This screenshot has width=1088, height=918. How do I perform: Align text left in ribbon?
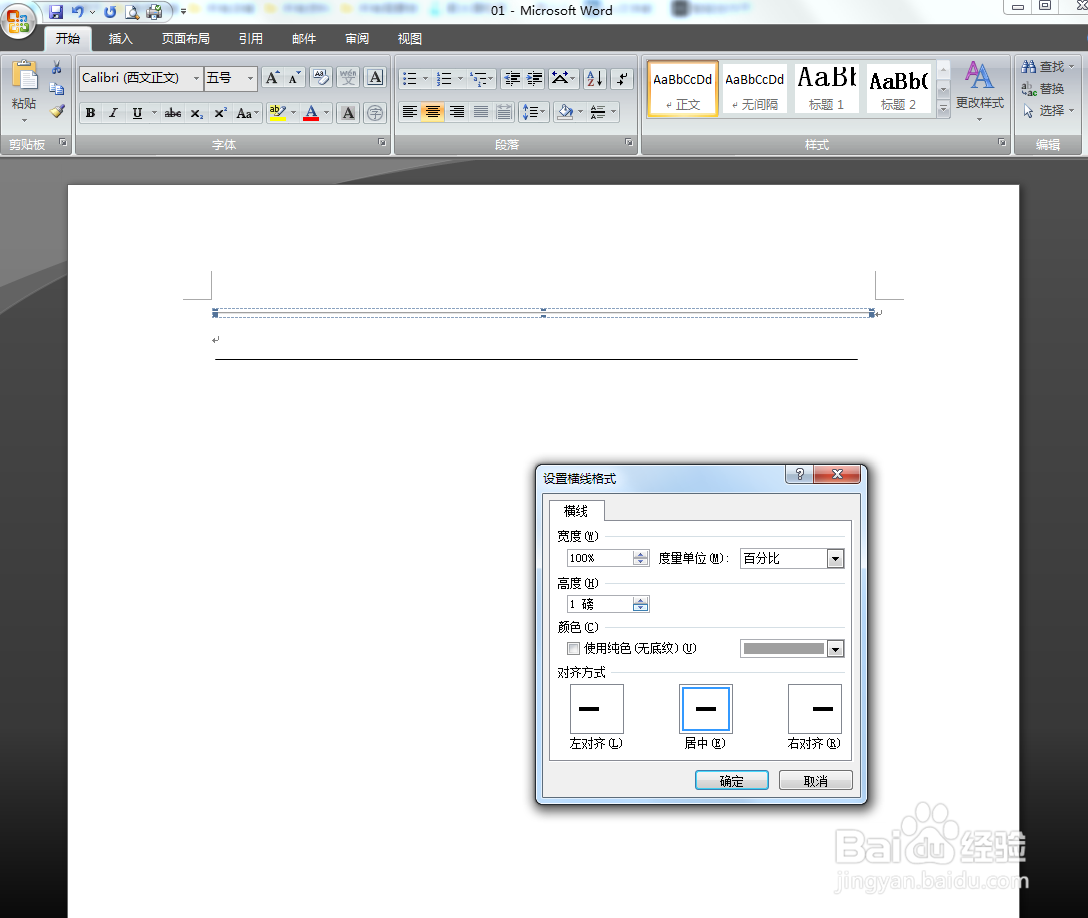pyautogui.click(x=410, y=112)
